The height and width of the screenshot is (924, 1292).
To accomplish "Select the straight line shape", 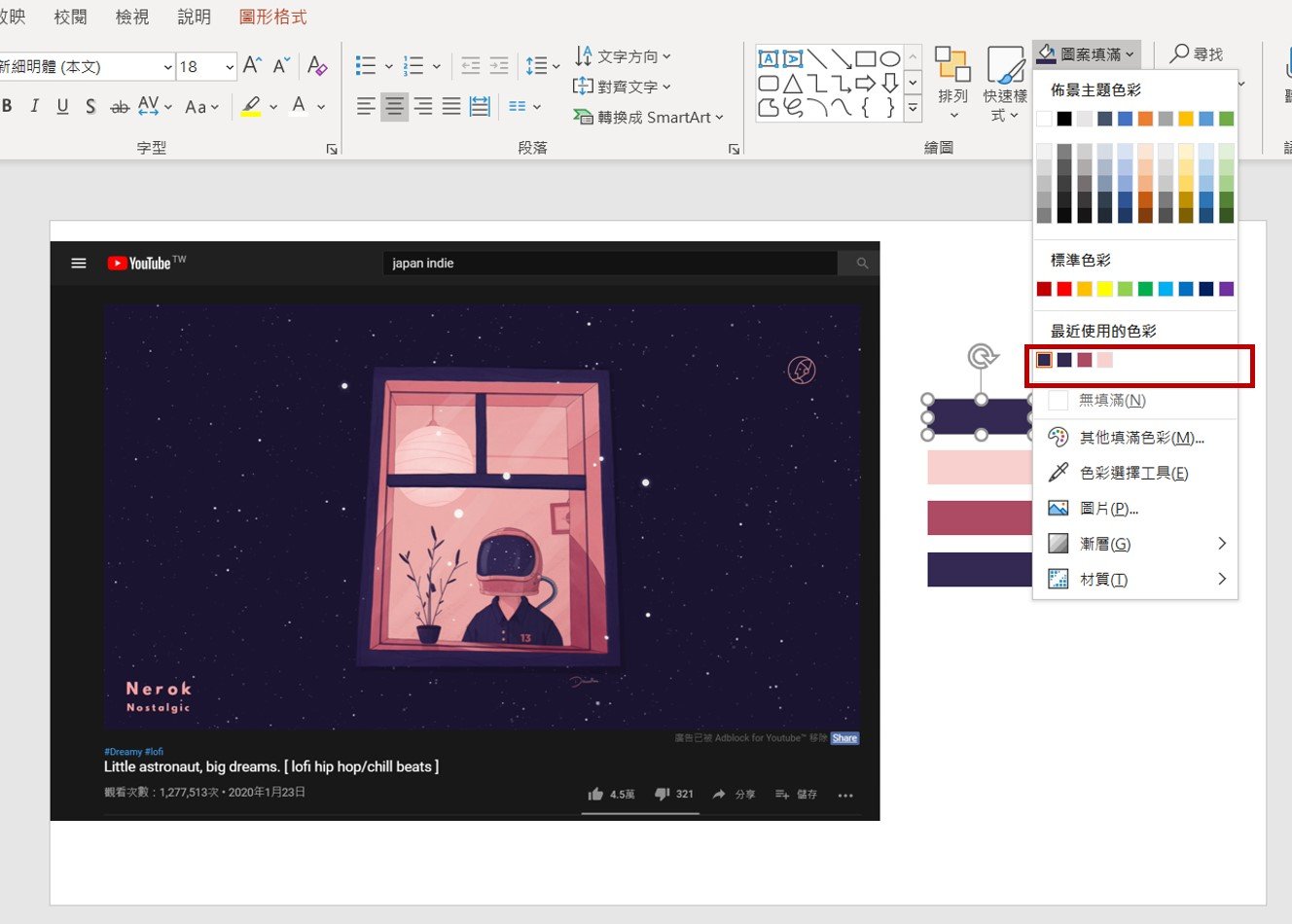I will [817, 58].
